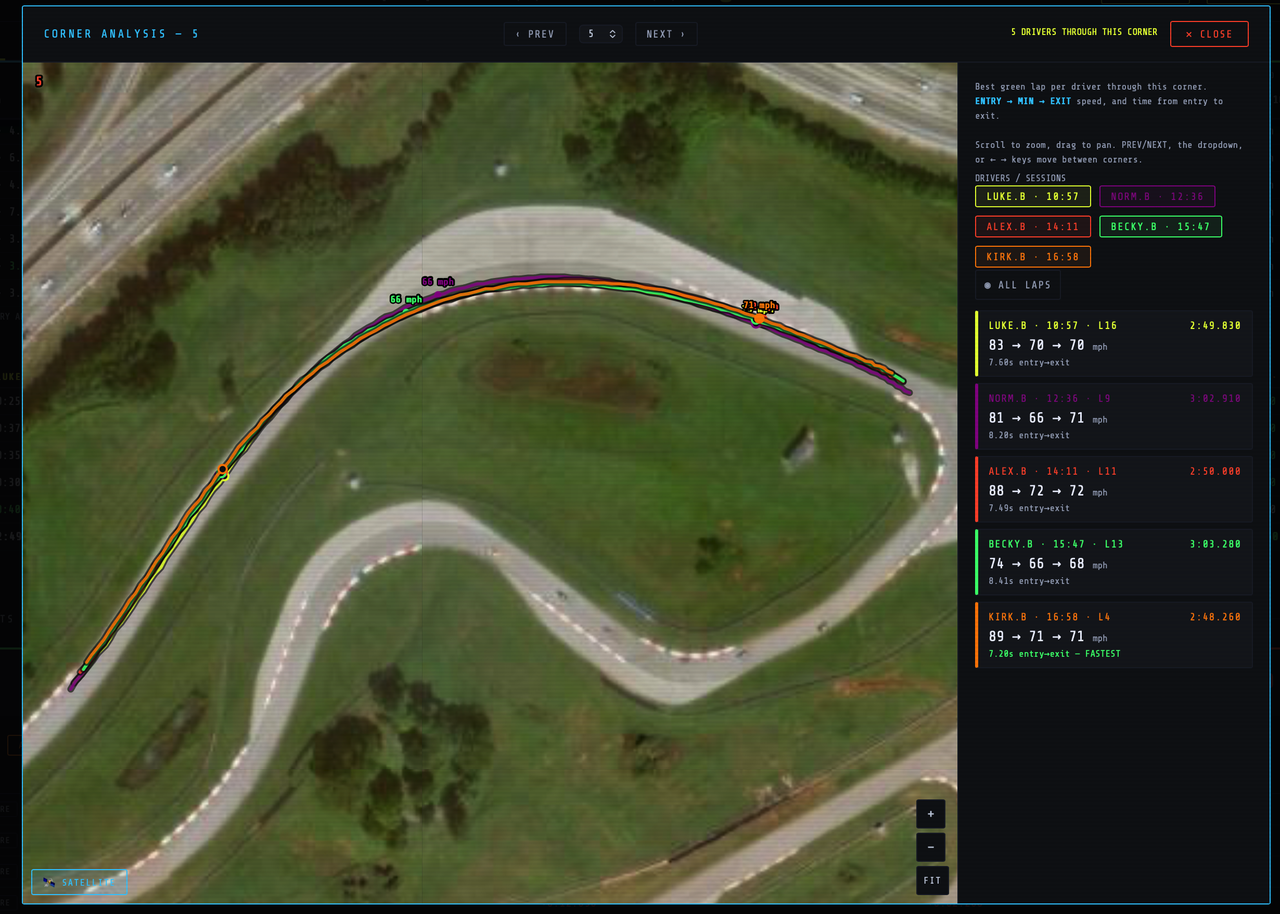1280x914 pixels.
Task: Click the purple 66 mph marker on the track
Action: pos(438,282)
